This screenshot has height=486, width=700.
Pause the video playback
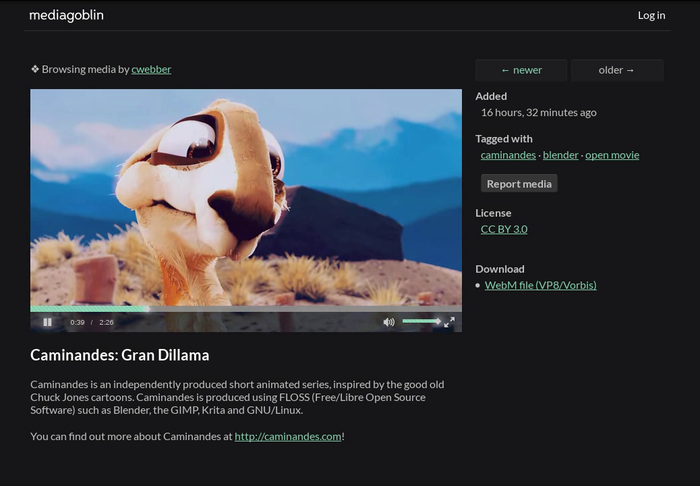(x=47, y=322)
